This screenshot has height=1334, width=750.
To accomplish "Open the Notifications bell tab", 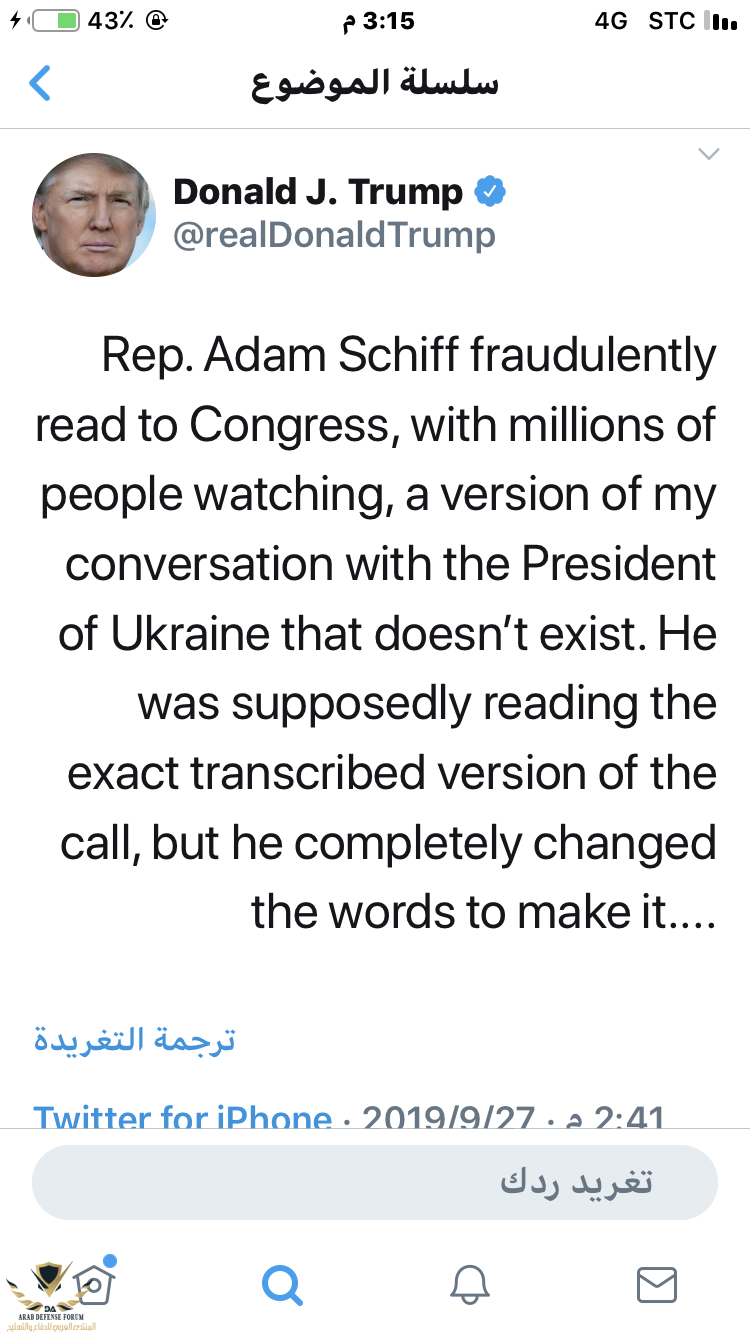I will (x=470, y=1284).
